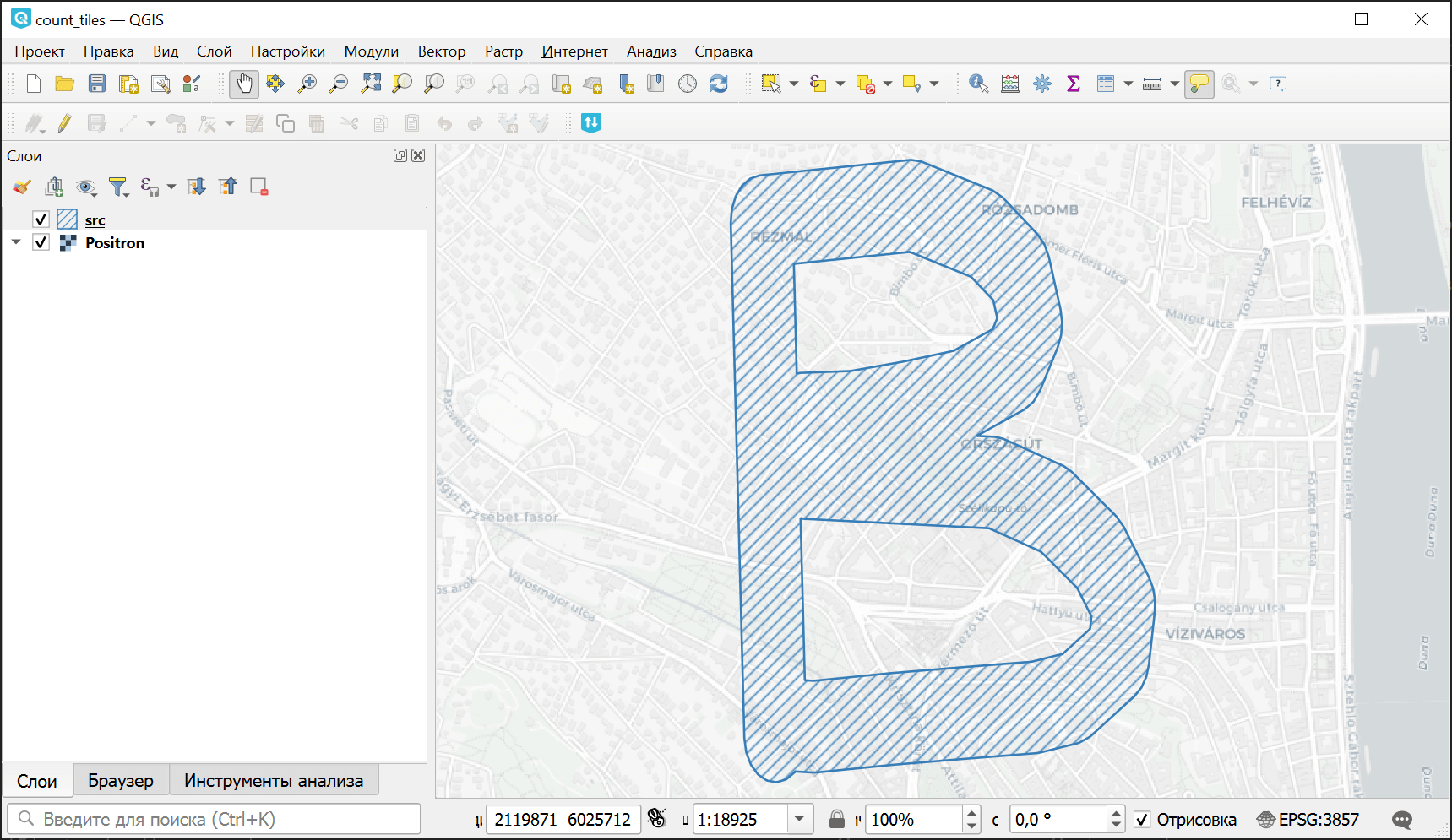Switch to the Инструменты анализа tab
Screen dimensions: 1452x840
point(274,781)
